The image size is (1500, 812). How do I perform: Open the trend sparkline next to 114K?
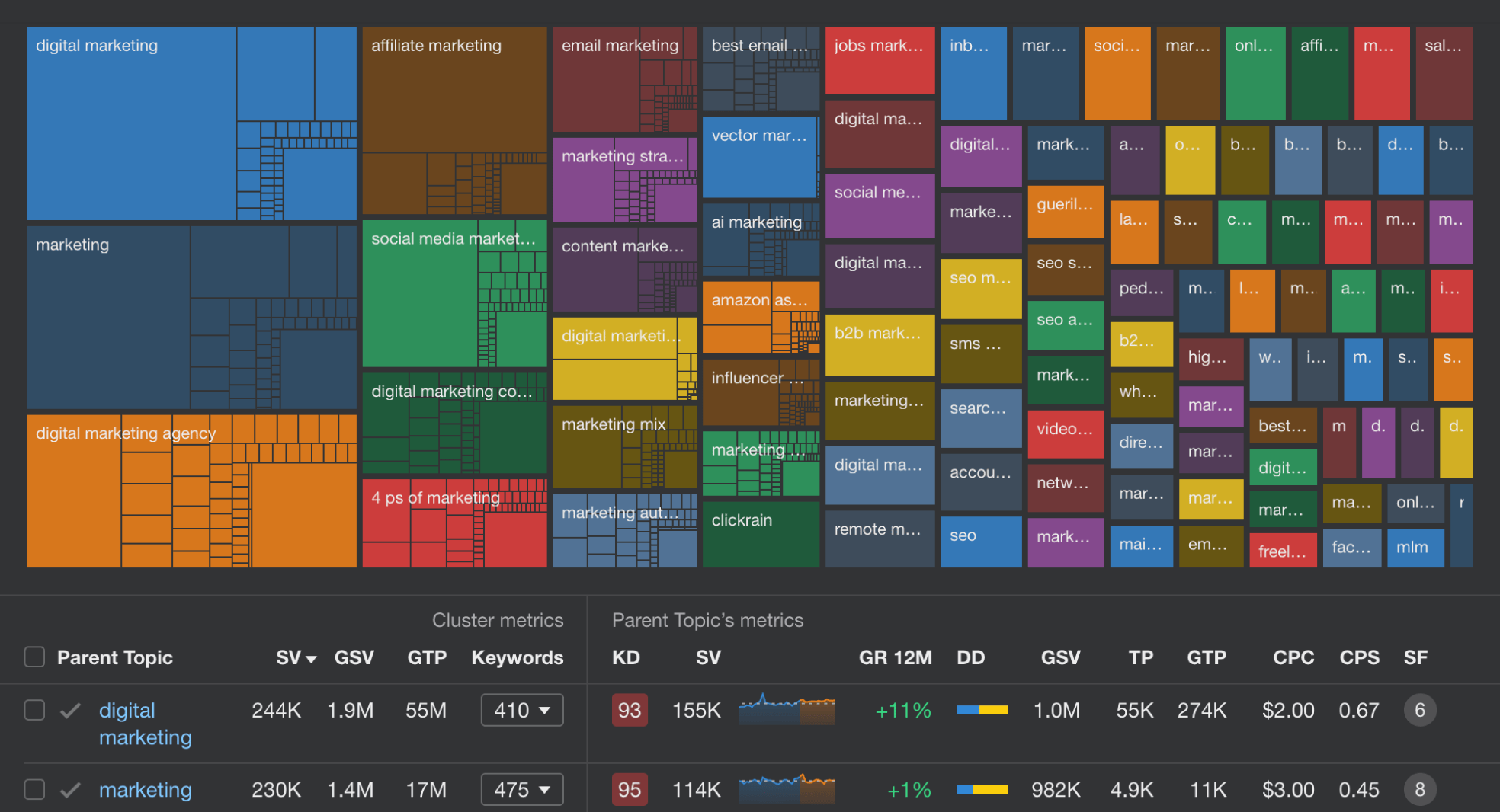787,788
